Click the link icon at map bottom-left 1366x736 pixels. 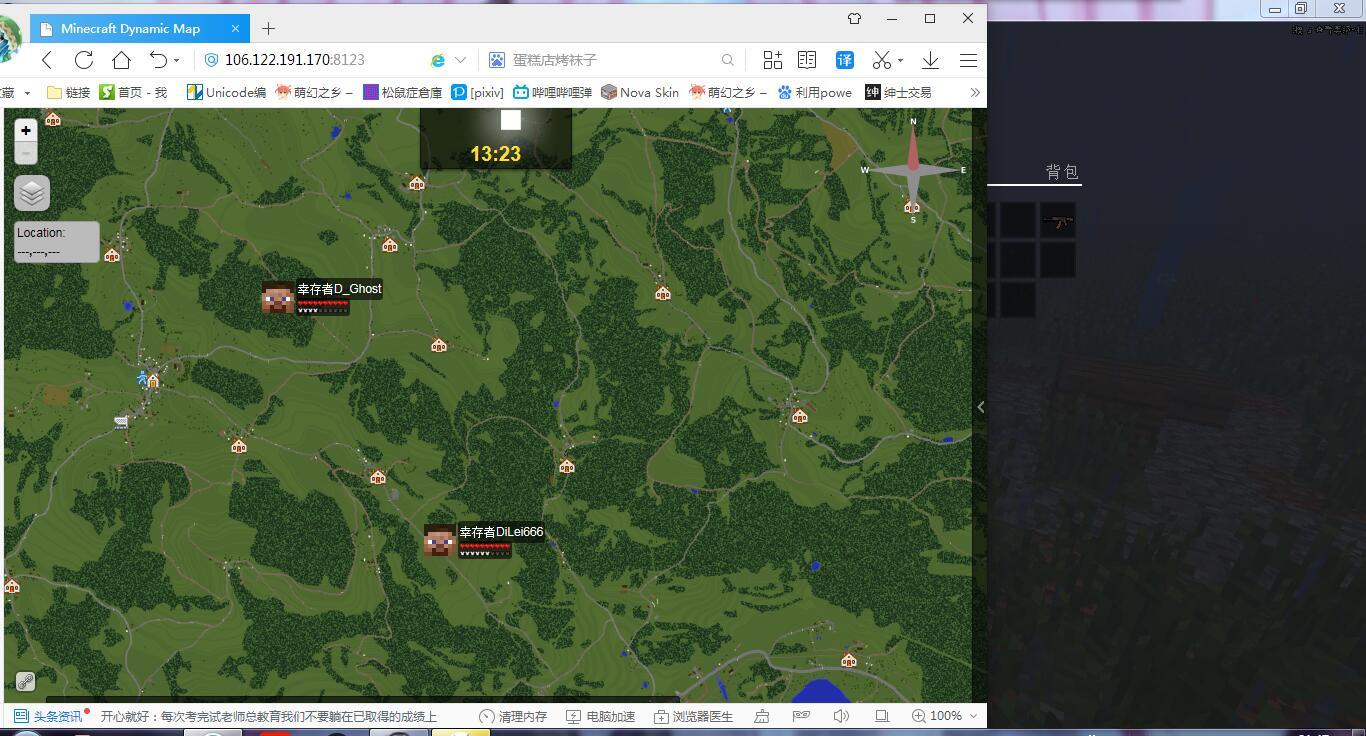point(26,681)
